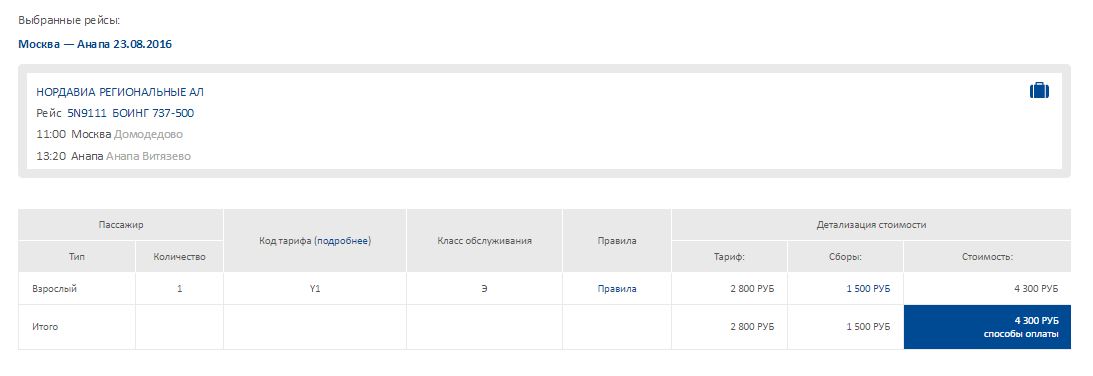Click the Y1 tariff code cell
The image size is (1093, 376).
coord(315,289)
